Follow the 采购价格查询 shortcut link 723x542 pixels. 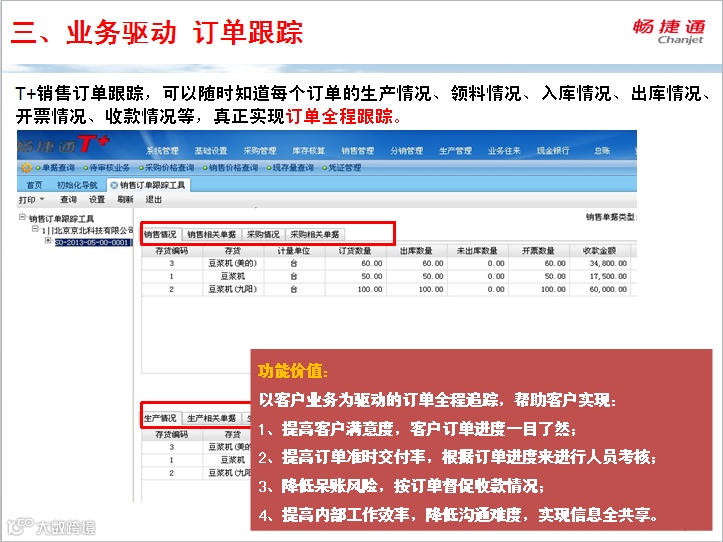tap(169, 168)
